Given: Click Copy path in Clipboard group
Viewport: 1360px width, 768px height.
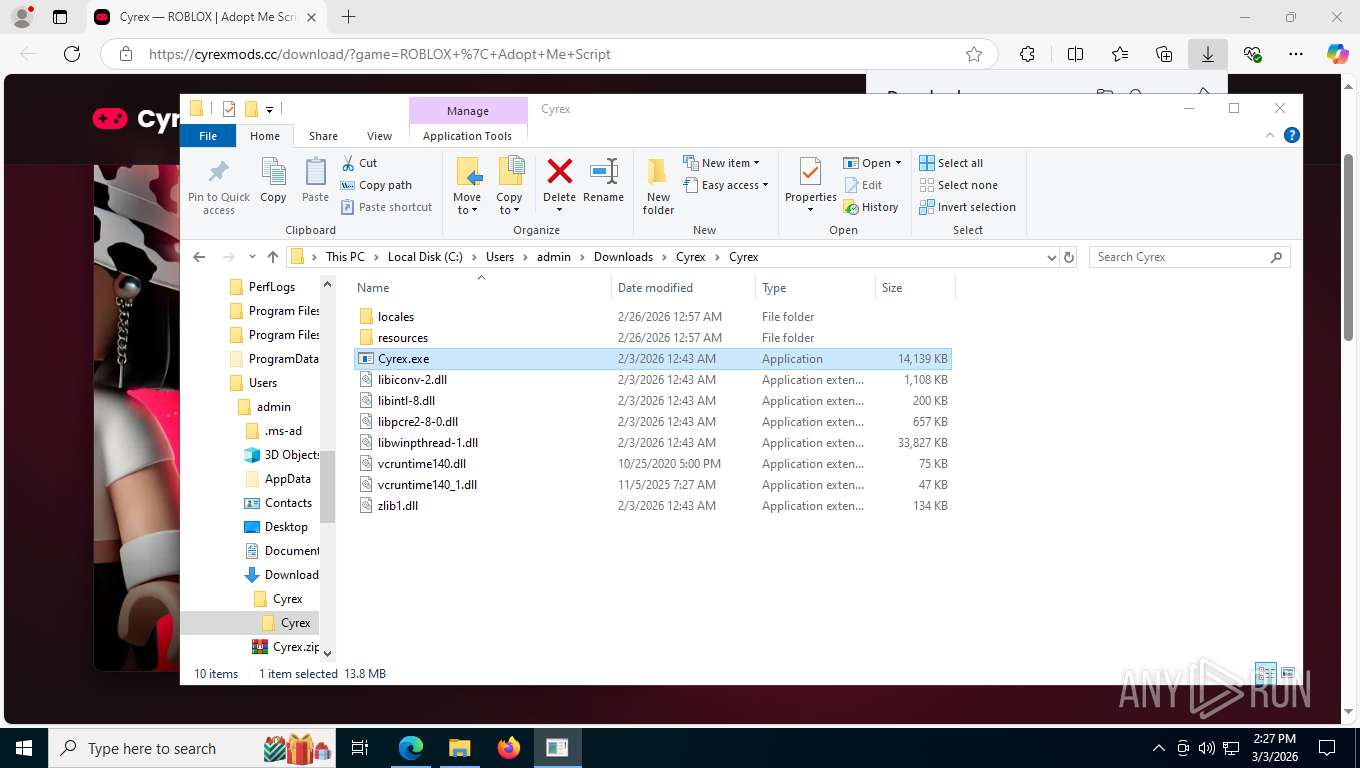Looking at the screenshot, I should [376, 185].
